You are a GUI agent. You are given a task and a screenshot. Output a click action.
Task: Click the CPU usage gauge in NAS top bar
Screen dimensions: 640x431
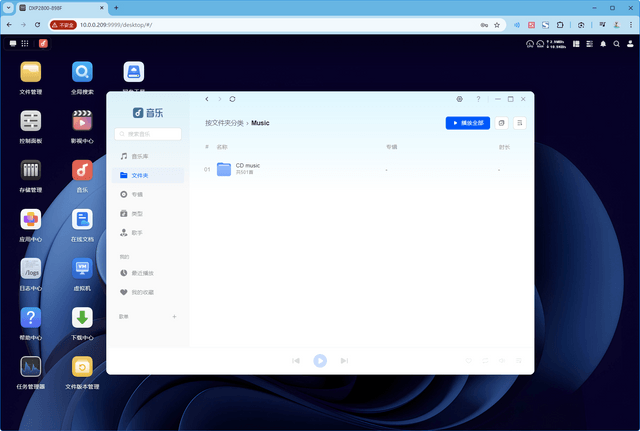click(x=530, y=44)
